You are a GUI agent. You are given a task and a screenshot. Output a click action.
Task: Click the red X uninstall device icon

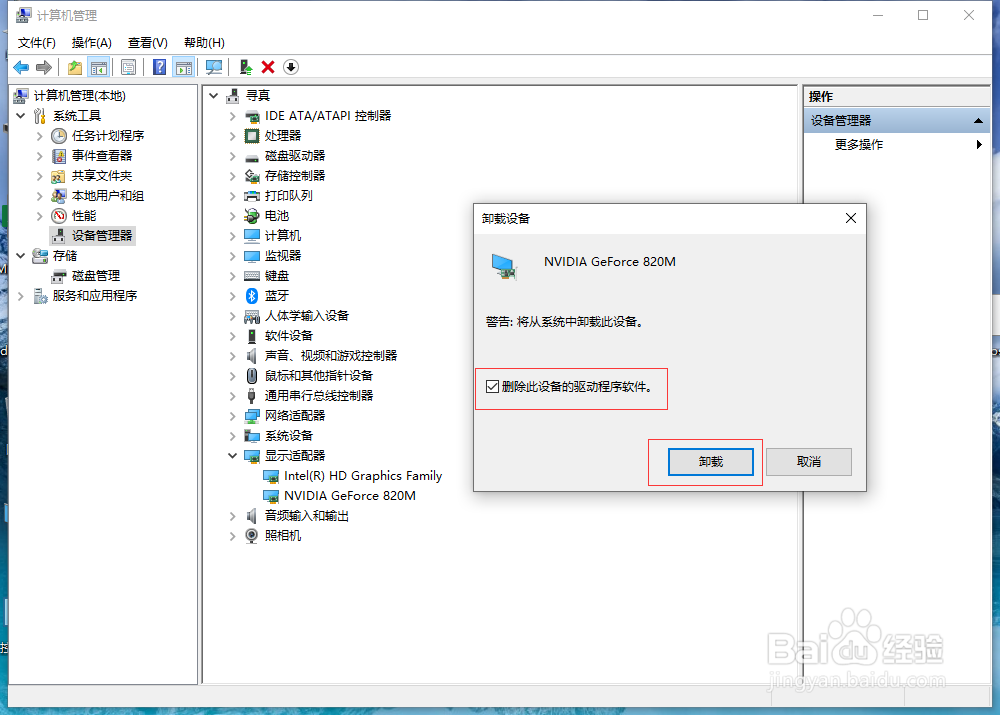[x=268, y=67]
